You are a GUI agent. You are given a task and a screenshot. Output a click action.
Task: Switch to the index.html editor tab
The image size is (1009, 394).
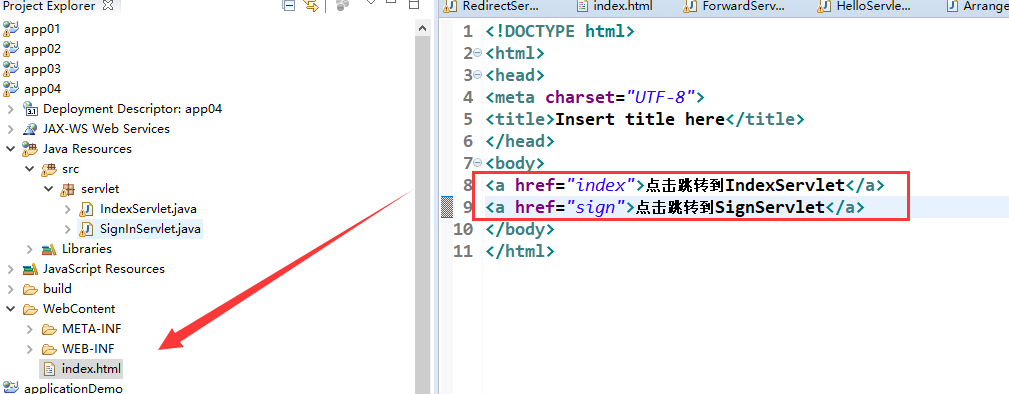pyautogui.click(x=615, y=6)
